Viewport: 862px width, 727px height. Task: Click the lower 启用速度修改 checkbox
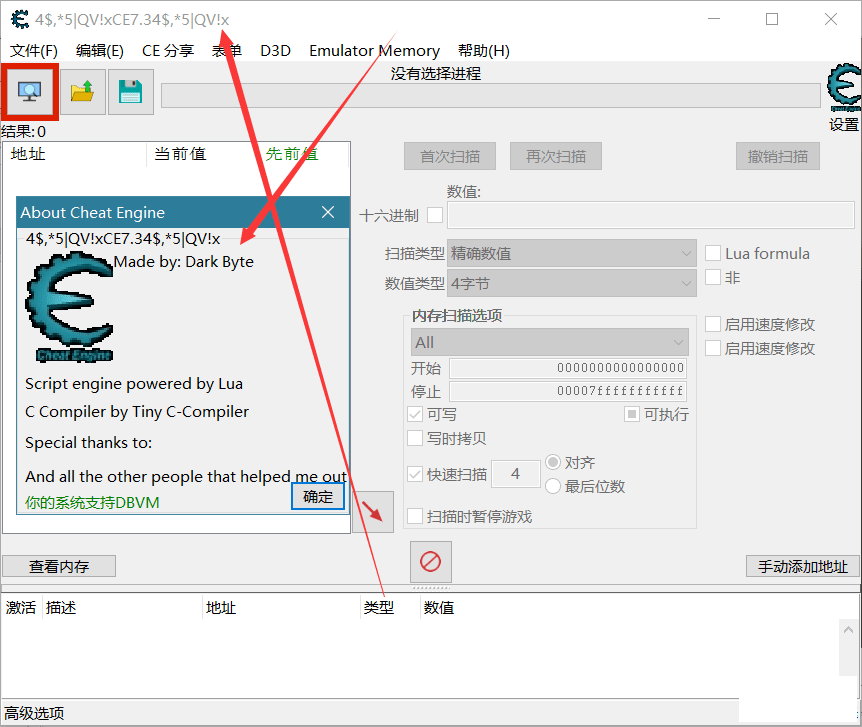point(713,348)
